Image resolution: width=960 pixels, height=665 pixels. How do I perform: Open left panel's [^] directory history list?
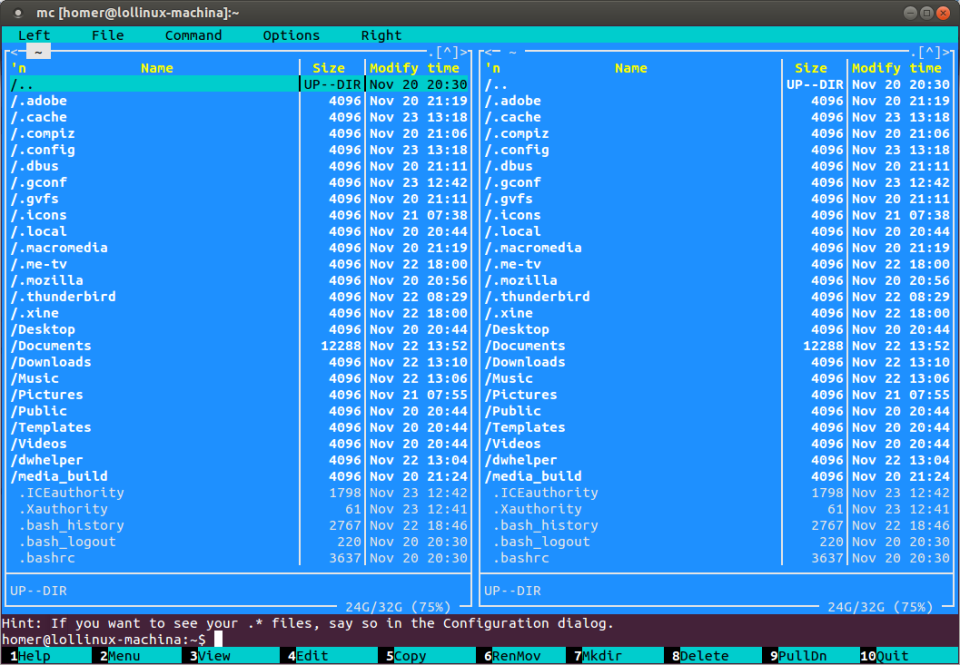tap(447, 52)
